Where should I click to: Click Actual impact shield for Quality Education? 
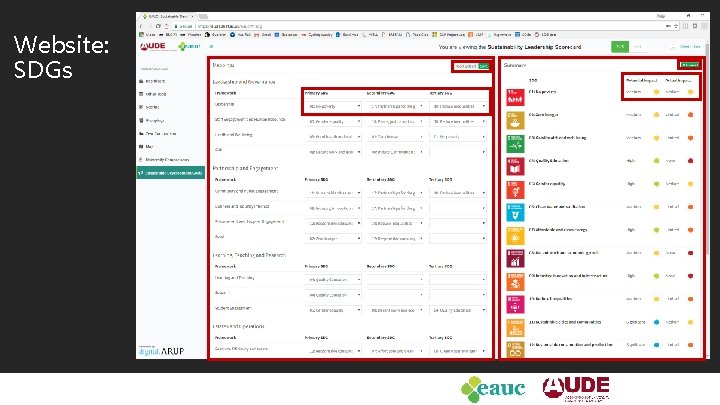coord(690,161)
